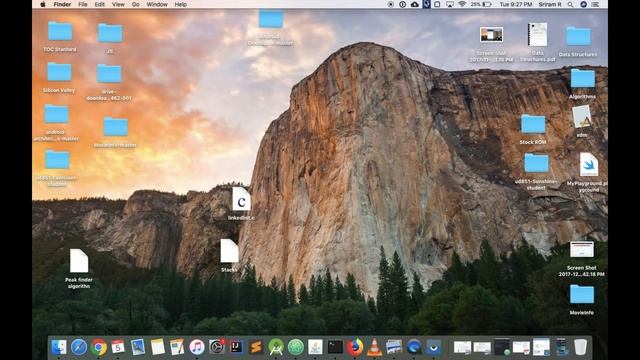Launch iTunes from the dock
The height and width of the screenshot is (360, 640).
point(197,347)
